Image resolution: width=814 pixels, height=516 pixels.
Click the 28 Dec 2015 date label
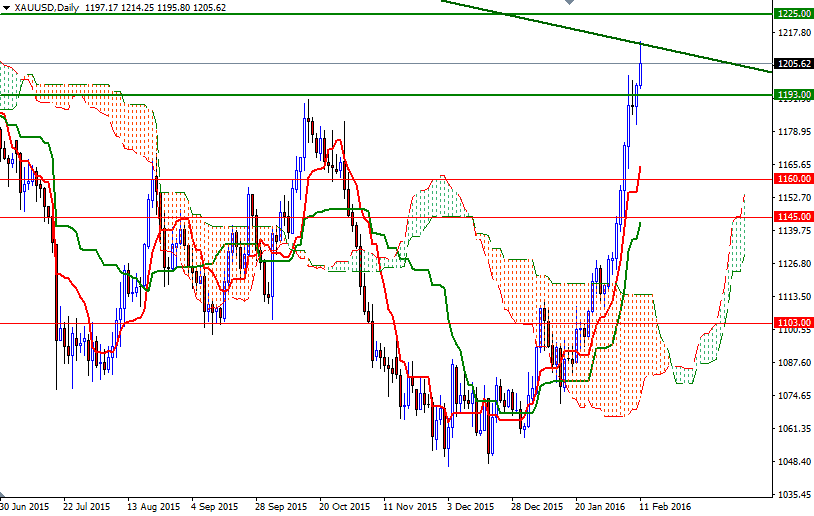[537, 507]
